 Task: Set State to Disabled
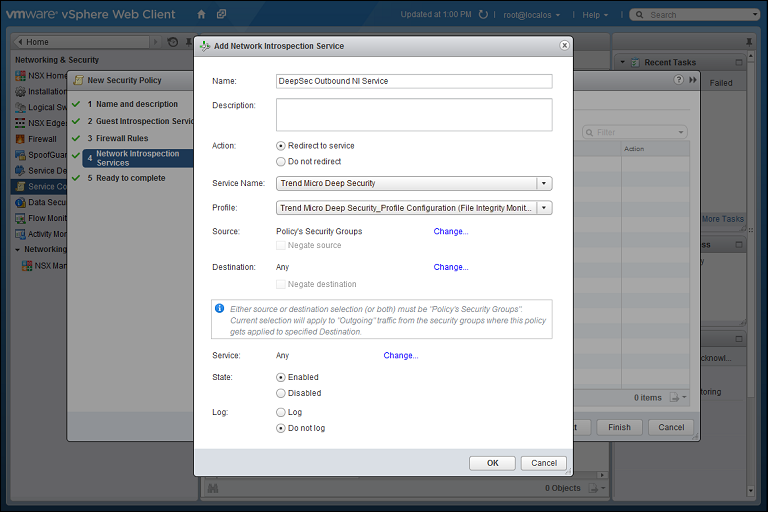point(281,393)
